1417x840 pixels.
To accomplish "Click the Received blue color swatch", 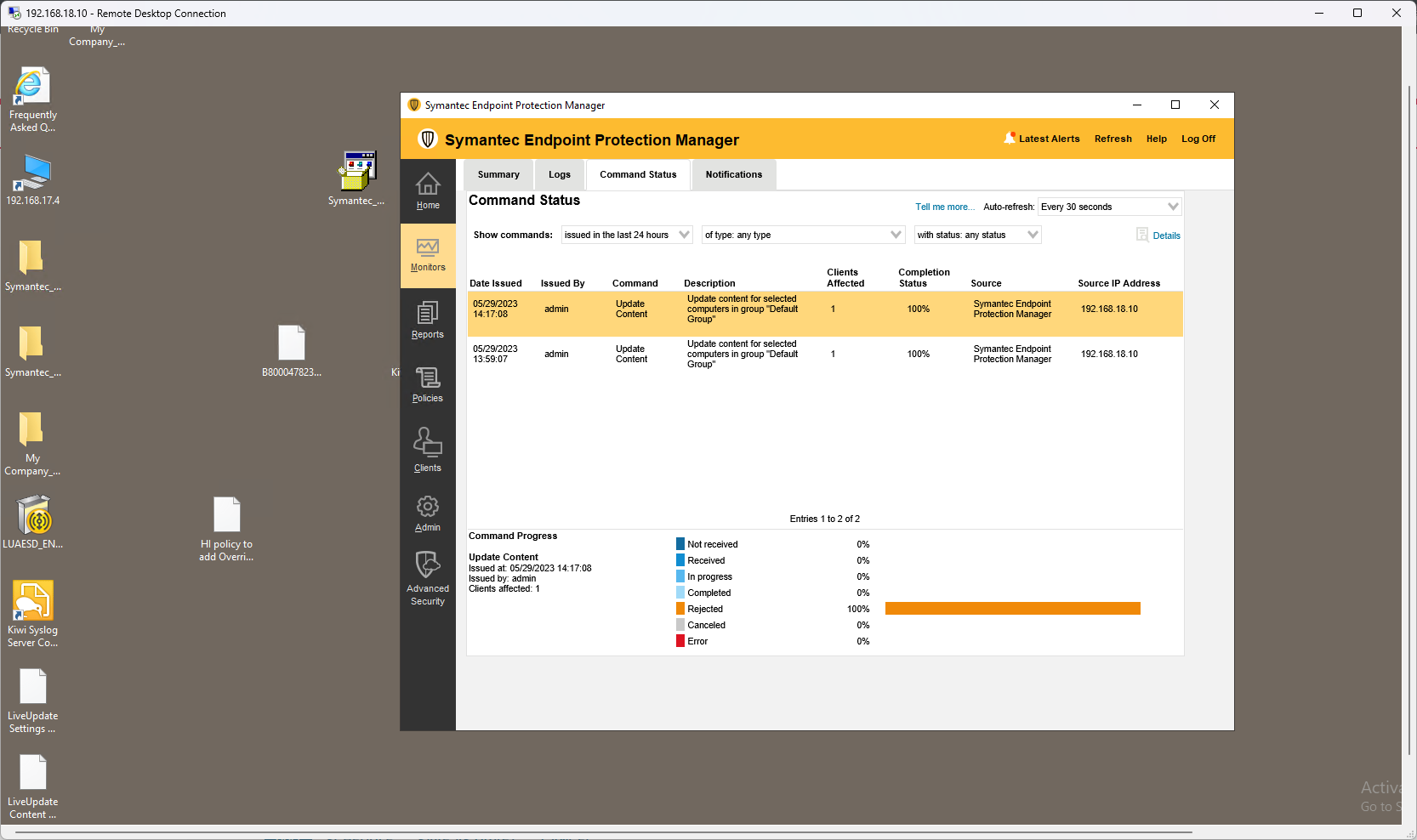I will (680, 560).
